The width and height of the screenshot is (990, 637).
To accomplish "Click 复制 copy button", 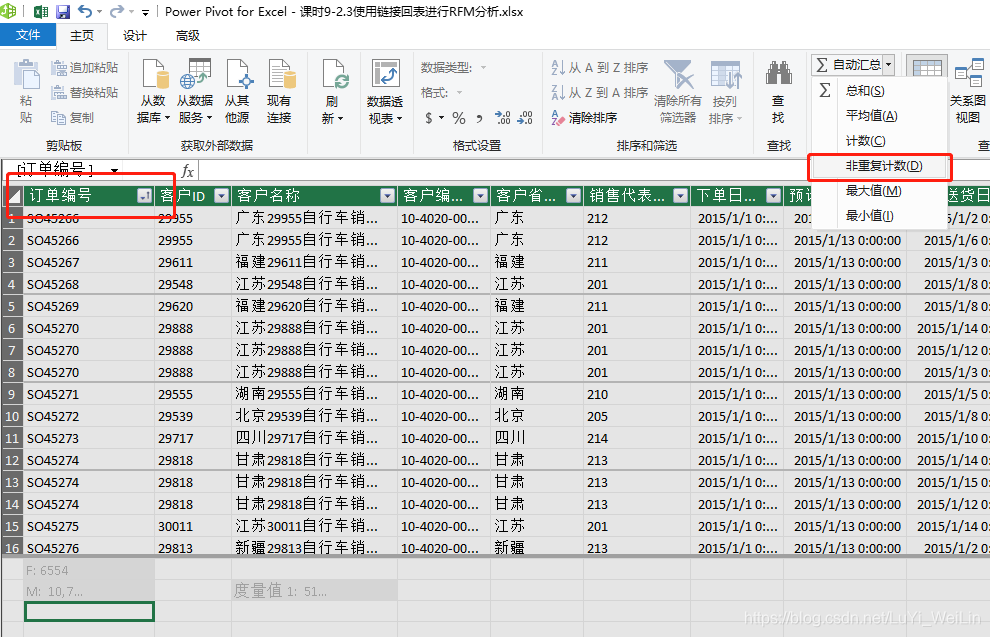I will (72, 117).
